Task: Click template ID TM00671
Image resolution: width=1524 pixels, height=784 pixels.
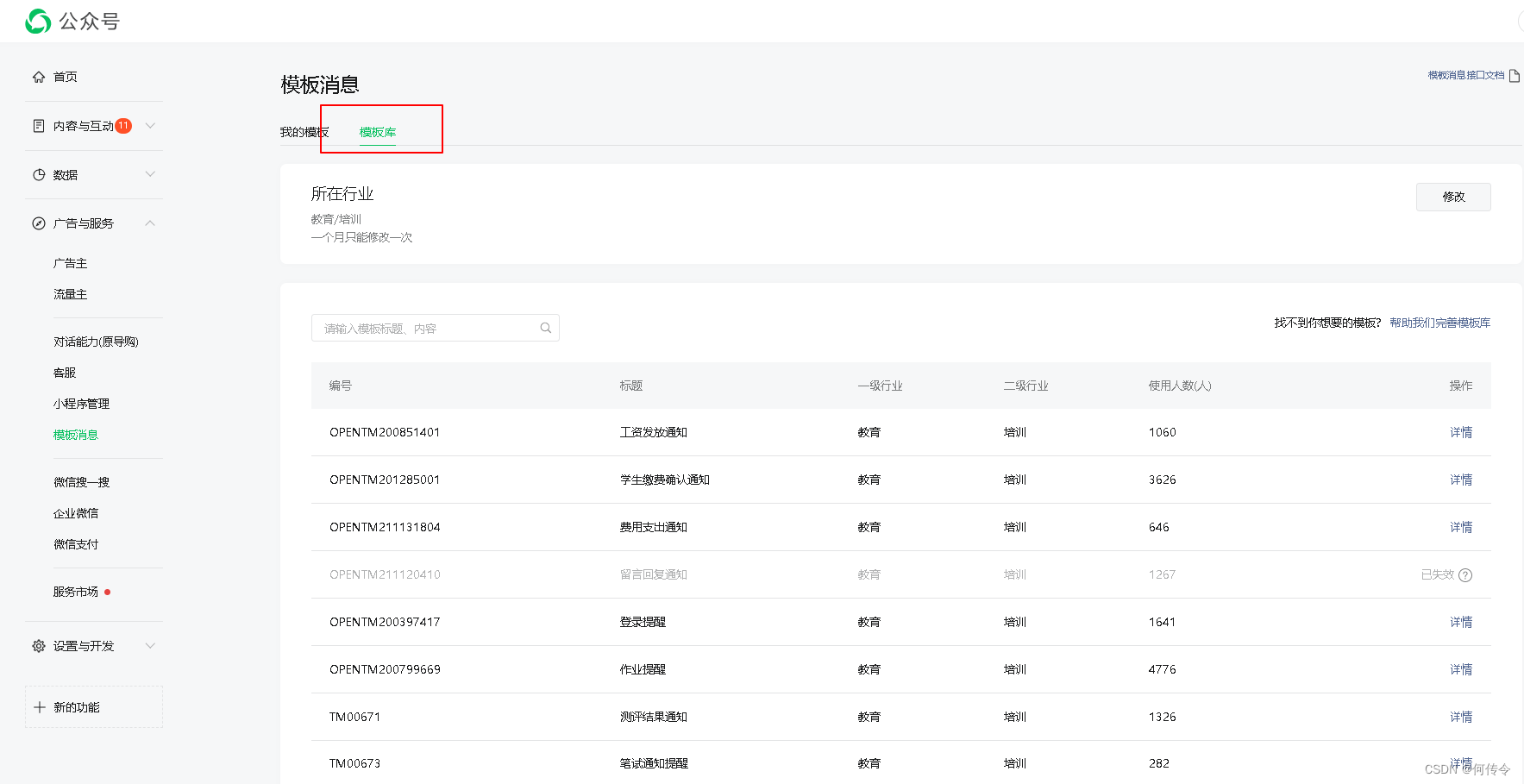Action: [354, 717]
